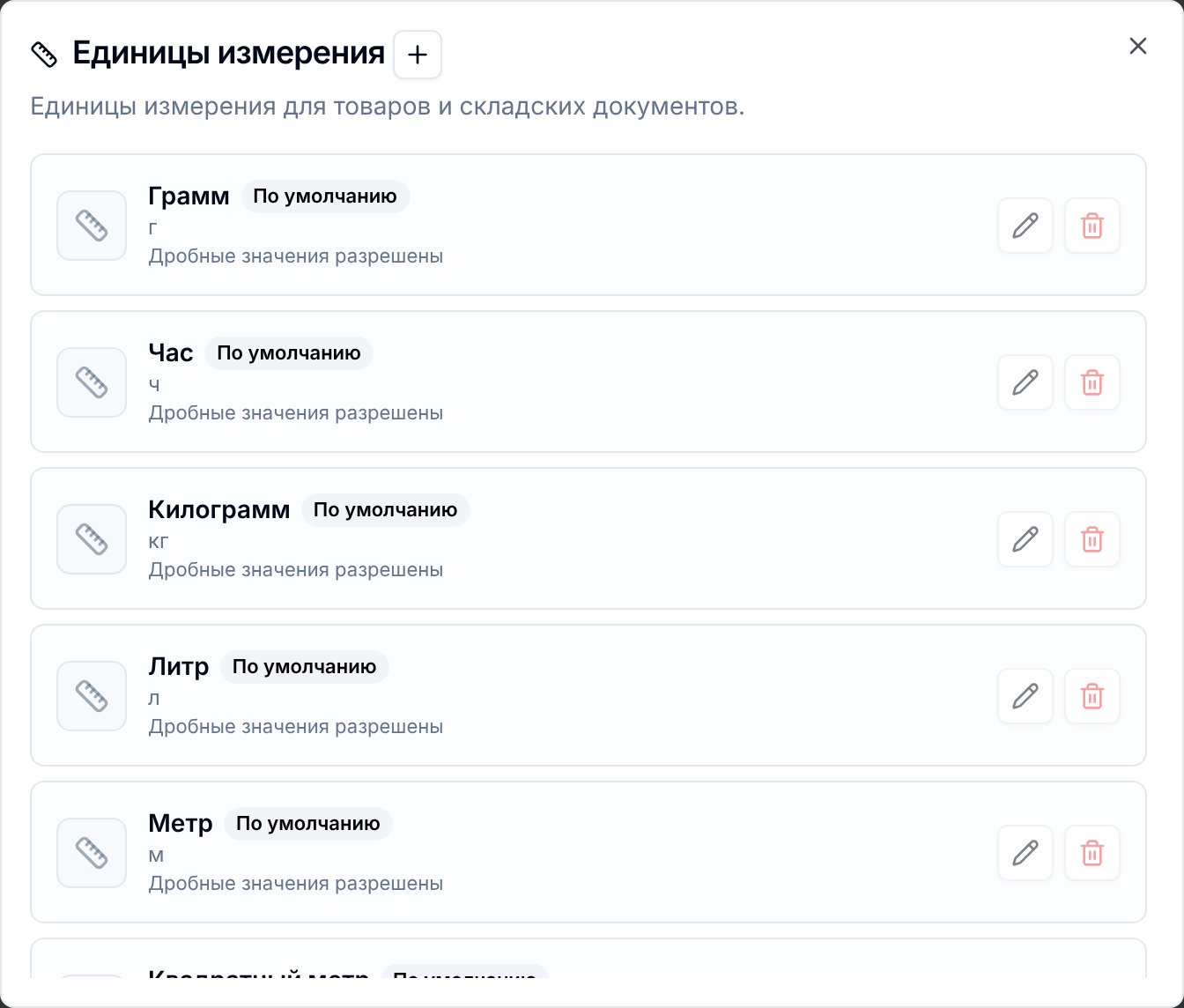This screenshot has height=1008, width=1184.
Task: Delete the Час unit
Action: coord(1092,382)
